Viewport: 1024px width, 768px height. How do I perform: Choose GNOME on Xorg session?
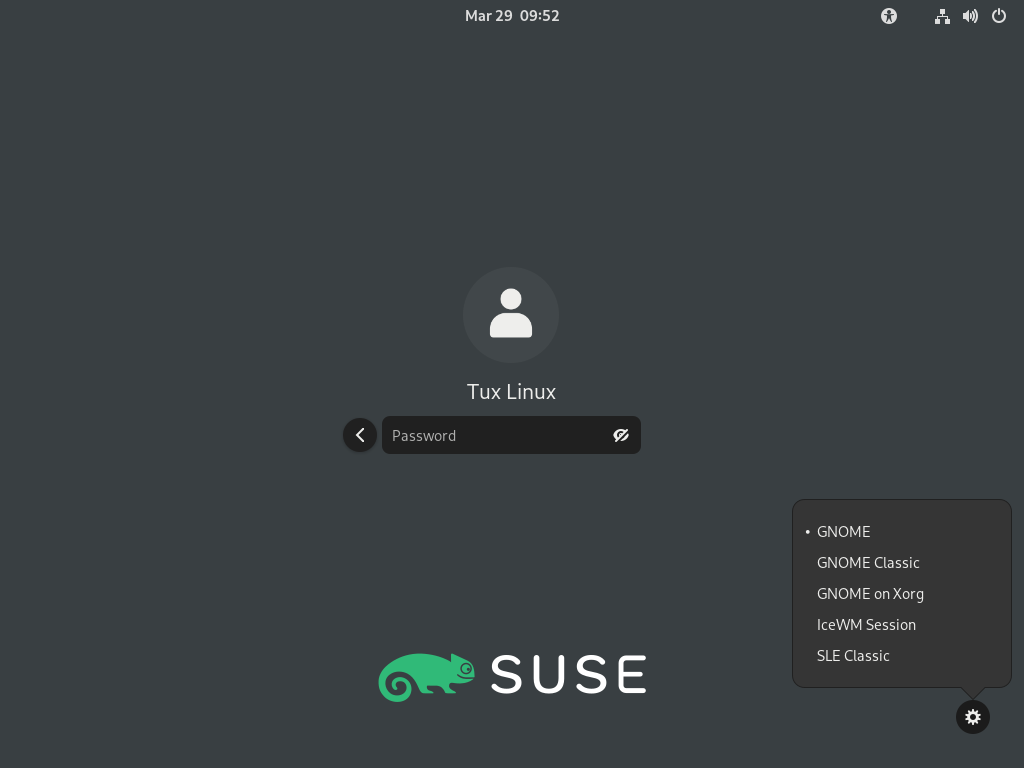point(870,594)
